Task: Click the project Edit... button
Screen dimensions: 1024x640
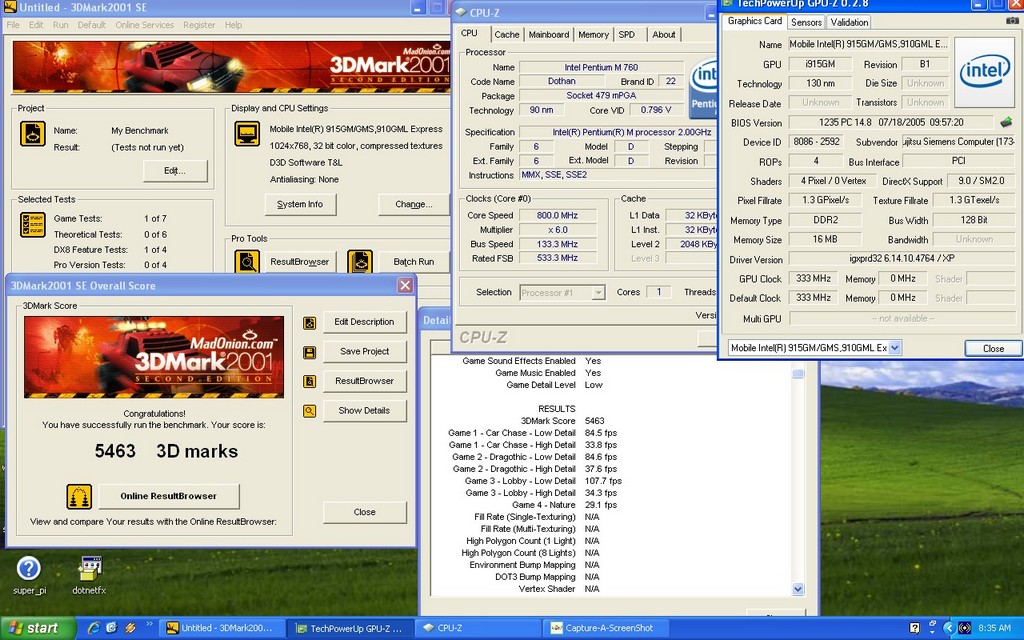Action: pos(175,170)
